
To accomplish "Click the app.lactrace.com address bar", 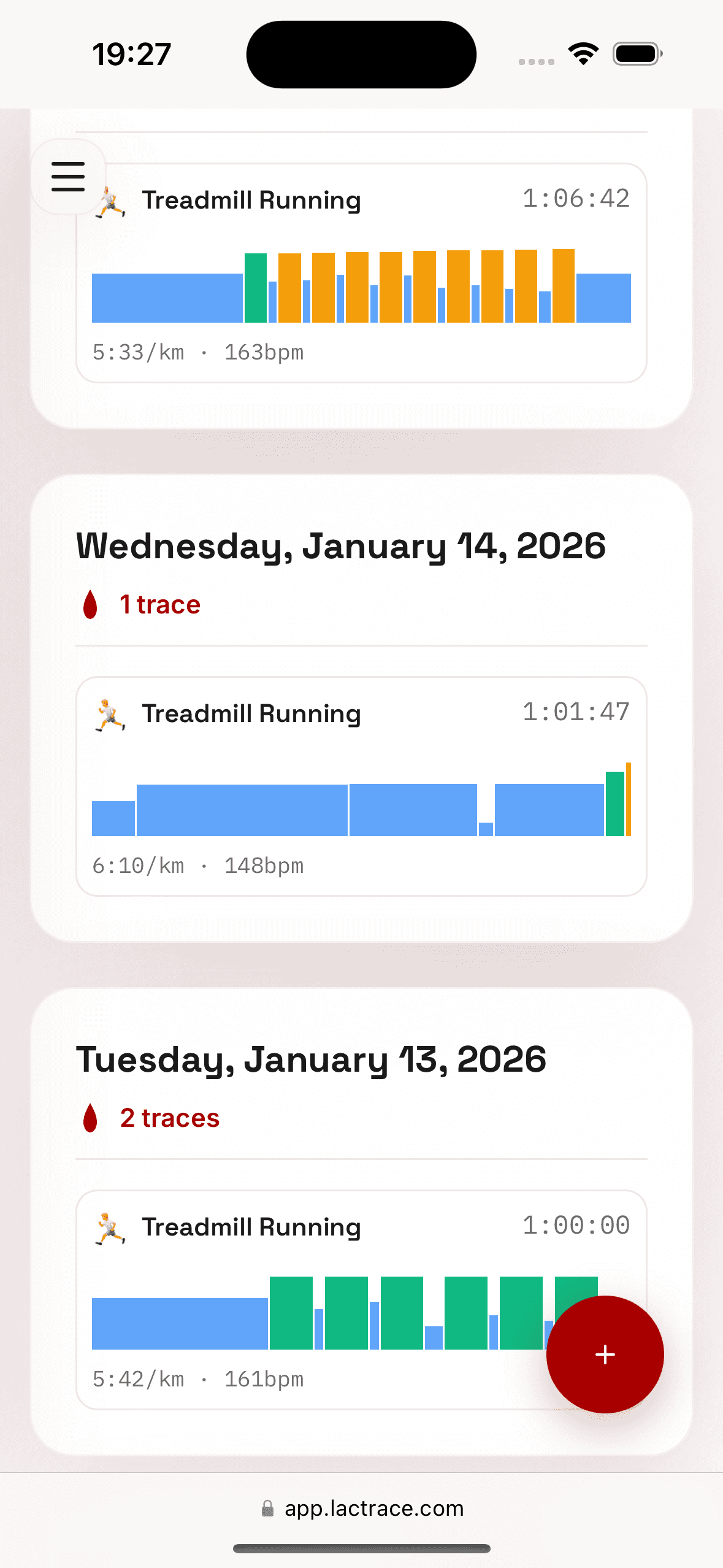I will click(373, 1508).
